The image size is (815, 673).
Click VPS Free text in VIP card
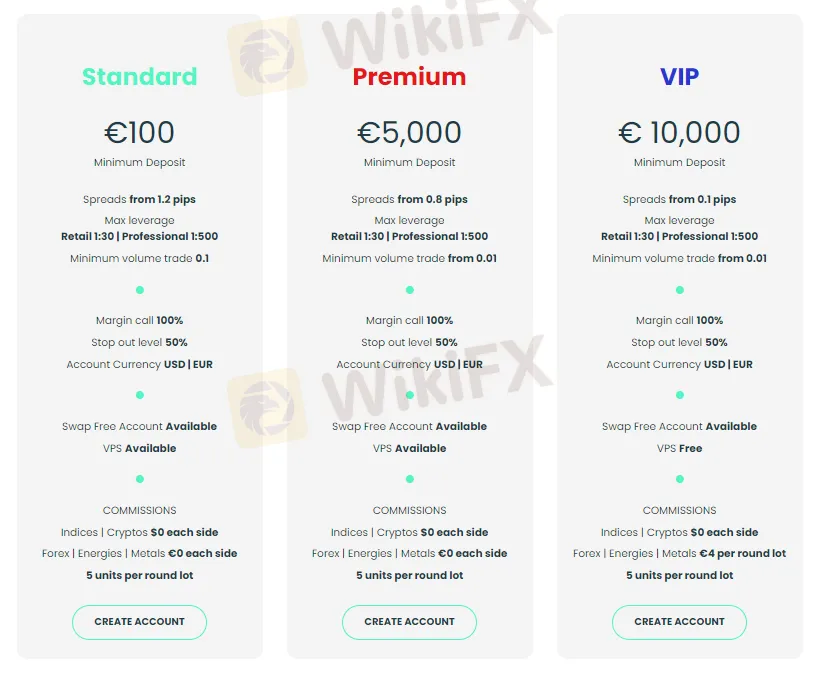679,448
